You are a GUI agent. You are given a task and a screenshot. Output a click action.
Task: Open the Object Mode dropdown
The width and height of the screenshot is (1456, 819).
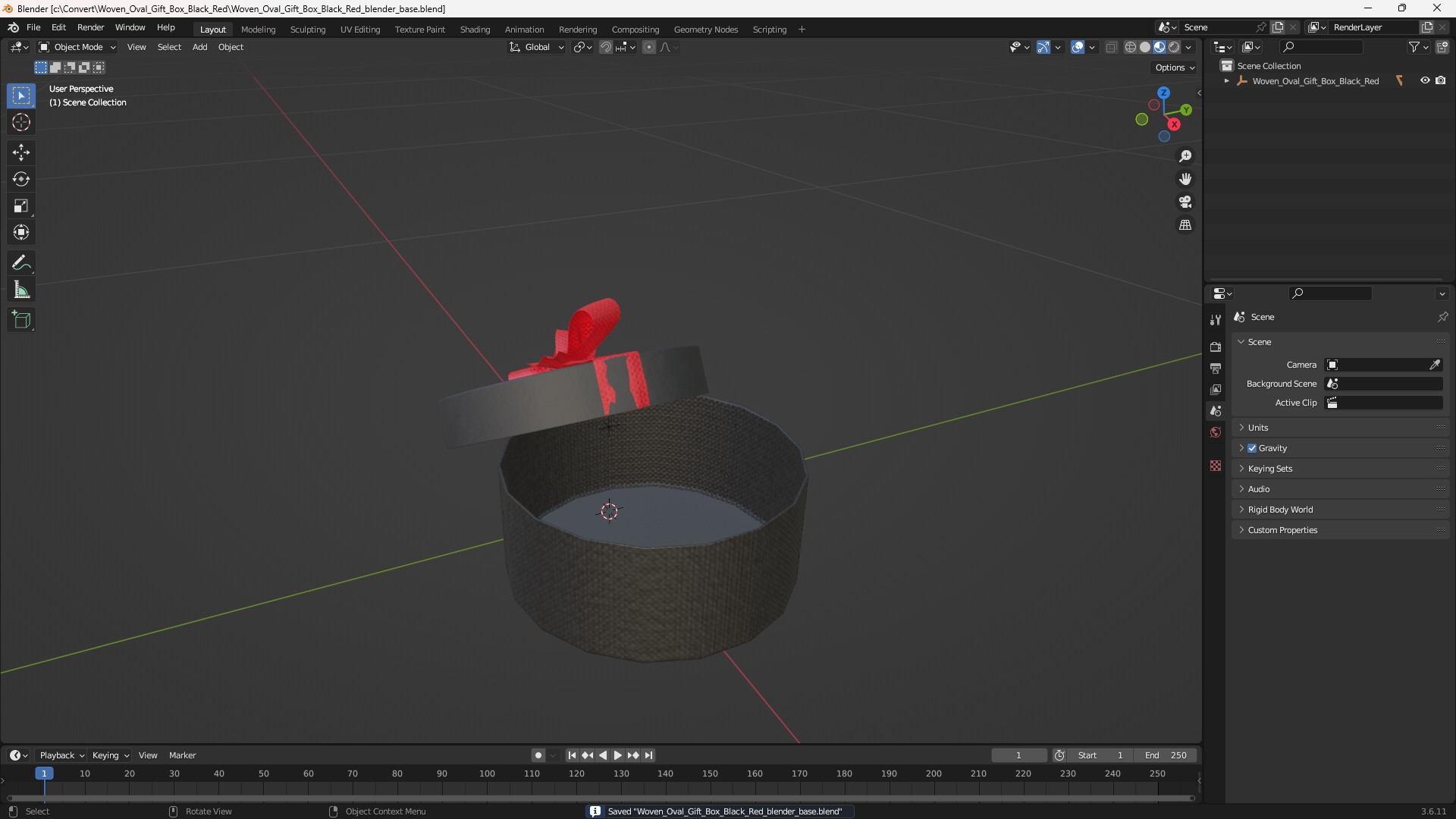click(x=77, y=47)
